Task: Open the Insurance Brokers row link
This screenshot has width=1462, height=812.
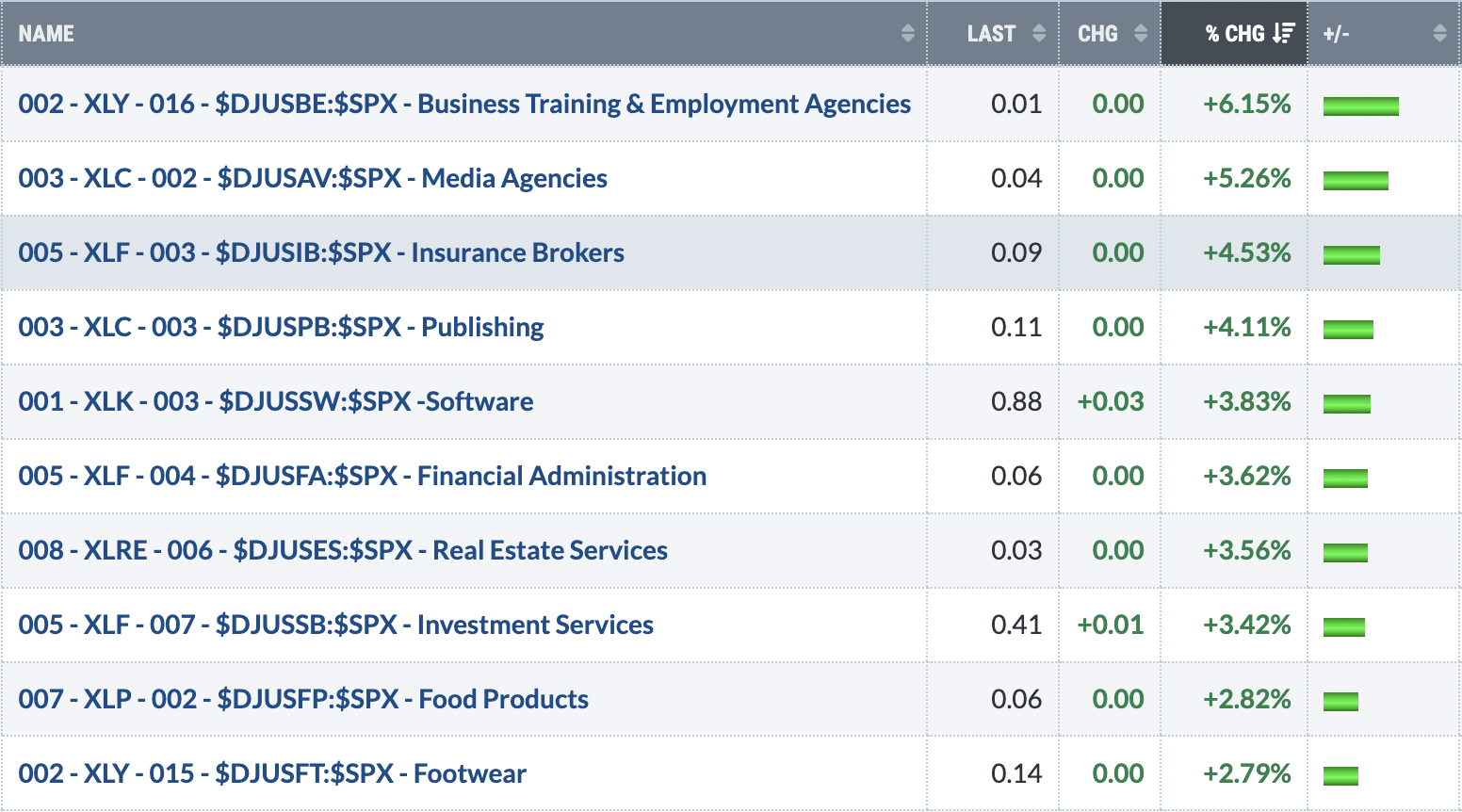Action: tap(321, 252)
